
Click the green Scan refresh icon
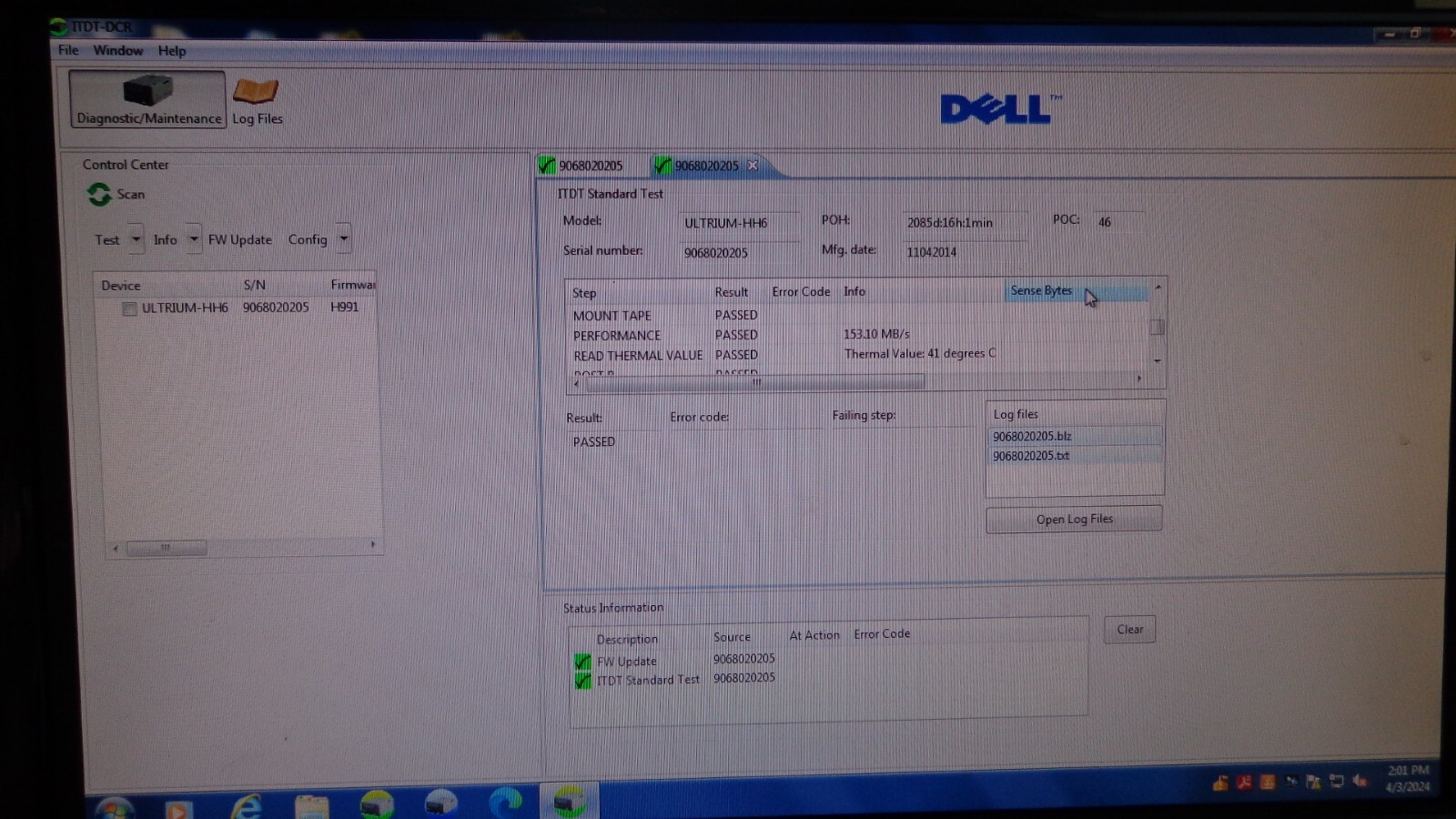tap(99, 194)
